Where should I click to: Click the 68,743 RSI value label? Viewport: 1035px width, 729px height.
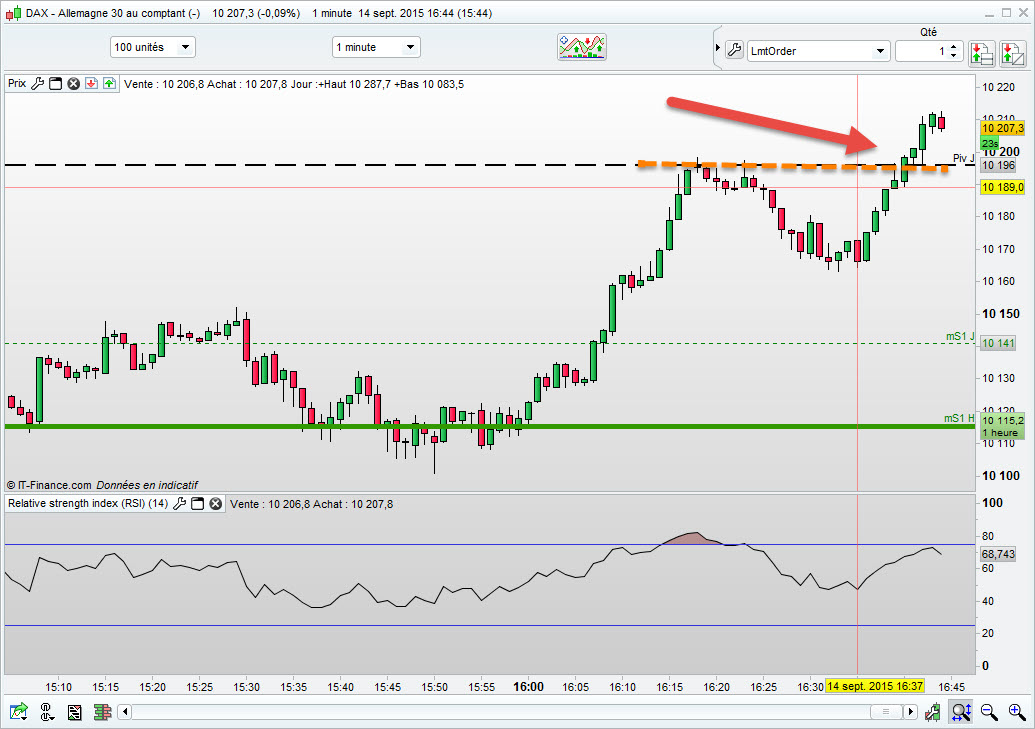pyautogui.click(x=998, y=554)
